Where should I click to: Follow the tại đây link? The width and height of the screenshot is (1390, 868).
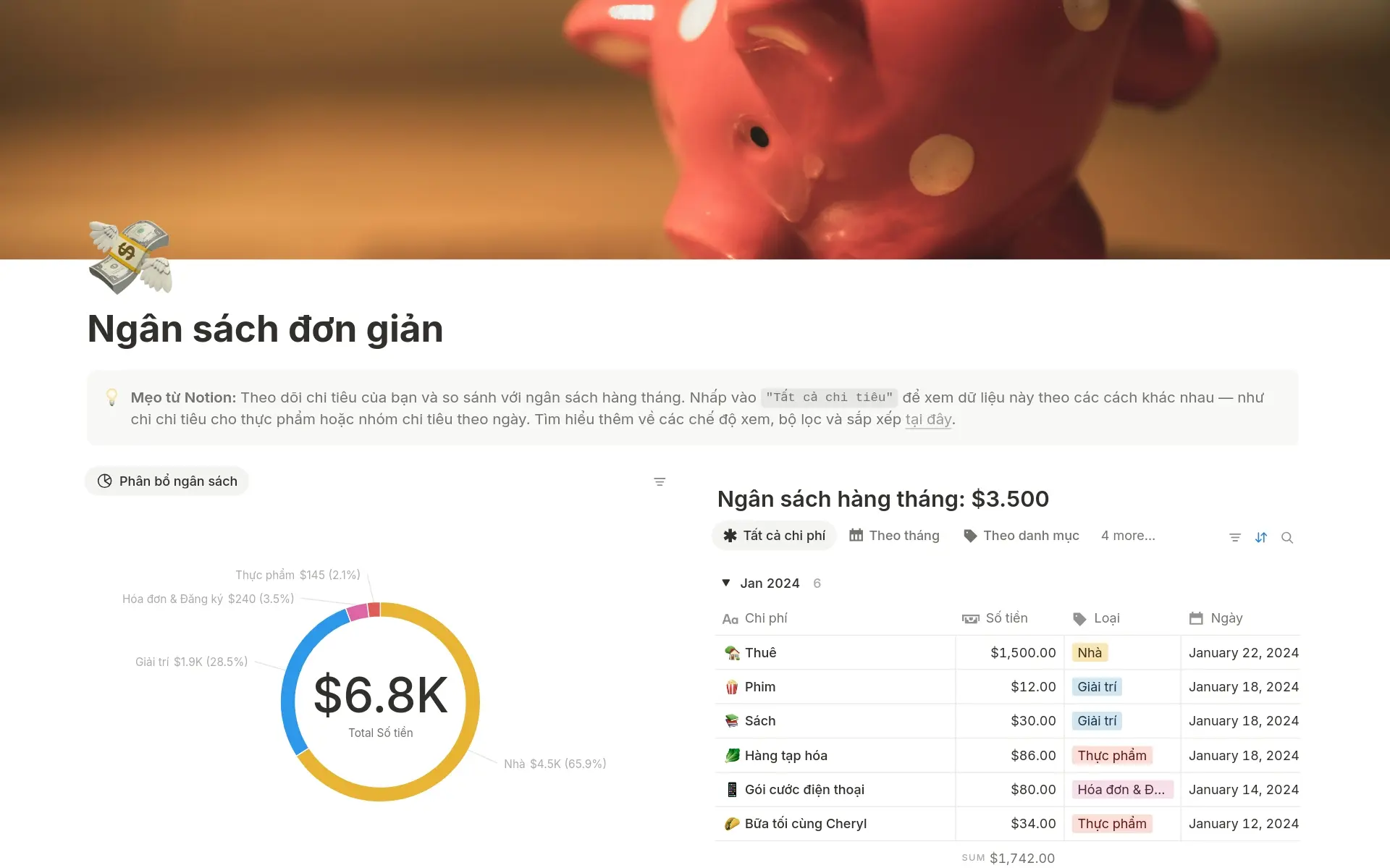tap(928, 419)
